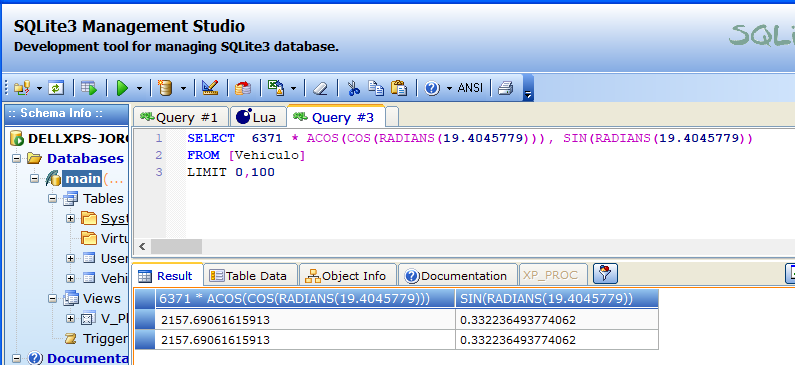Image resolution: width=795 pixels, height=365 pixels.
Task: Collapse the Views tree node
Action: click(x=53, y=299)
